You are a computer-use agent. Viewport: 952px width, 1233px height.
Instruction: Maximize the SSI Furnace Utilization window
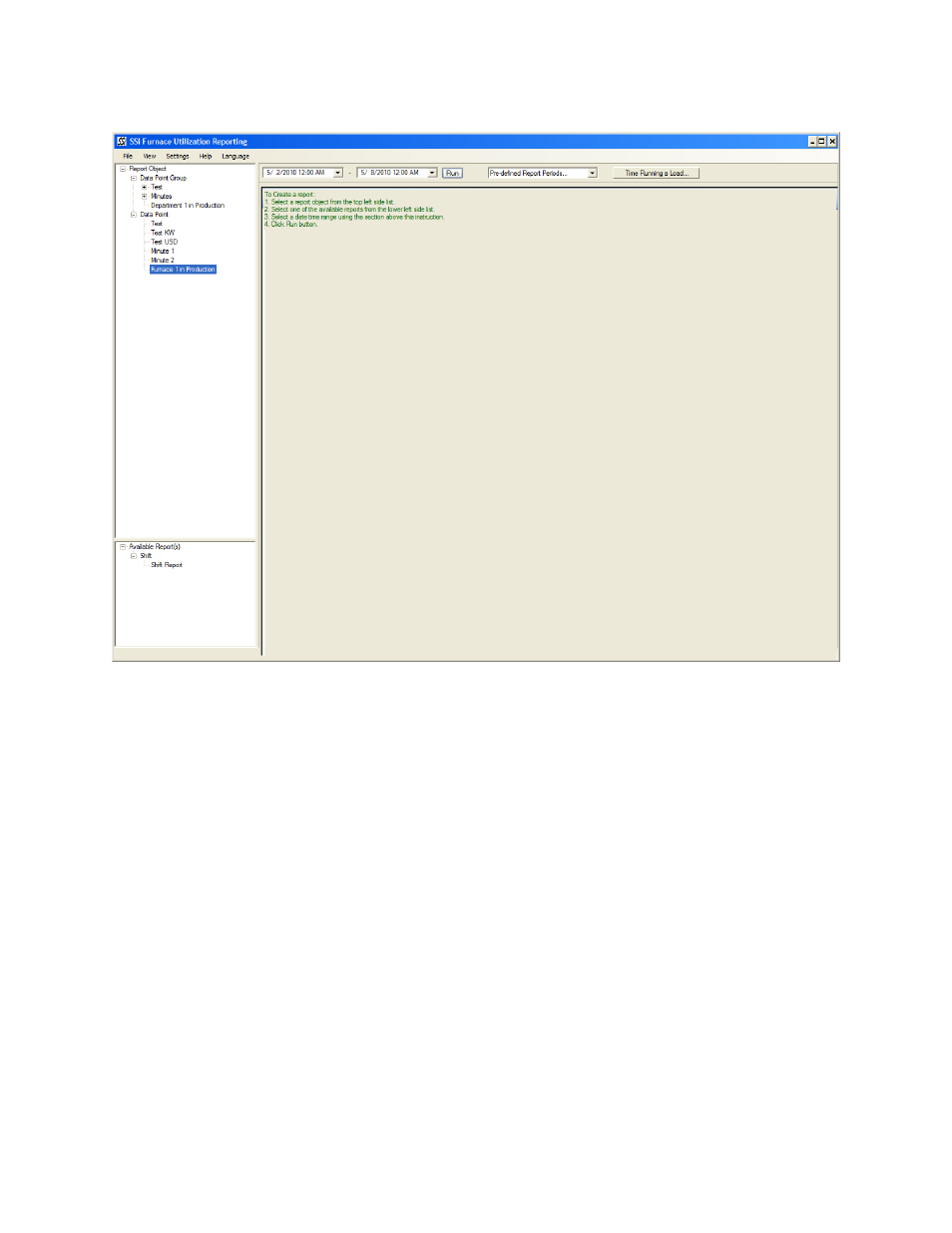coord(822,142)
